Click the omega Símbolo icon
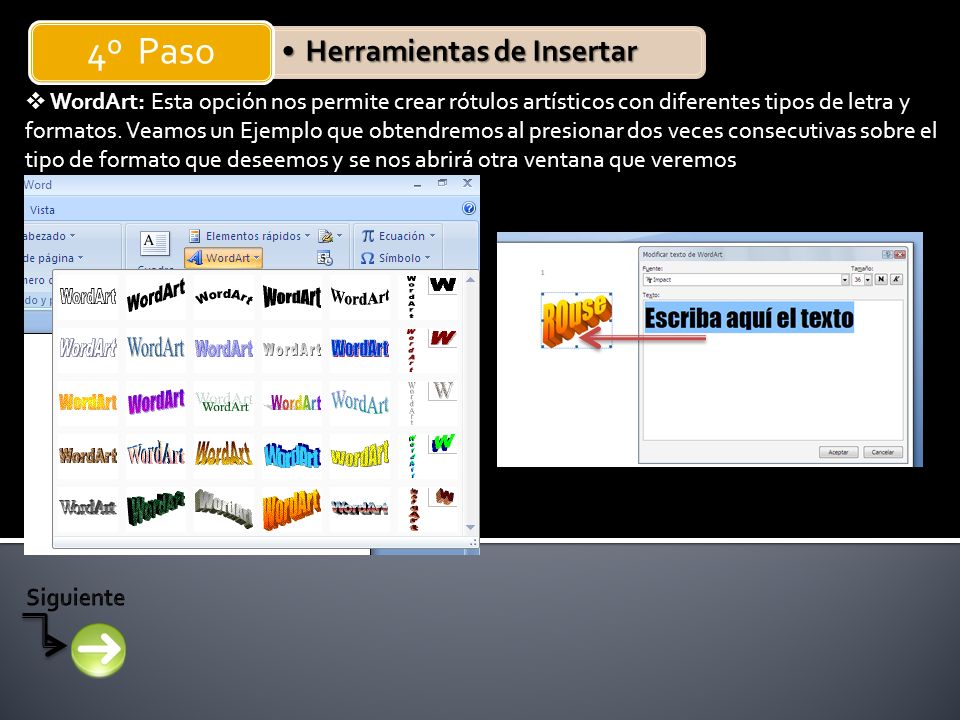The image size is (960, 720). pos(367,258)
